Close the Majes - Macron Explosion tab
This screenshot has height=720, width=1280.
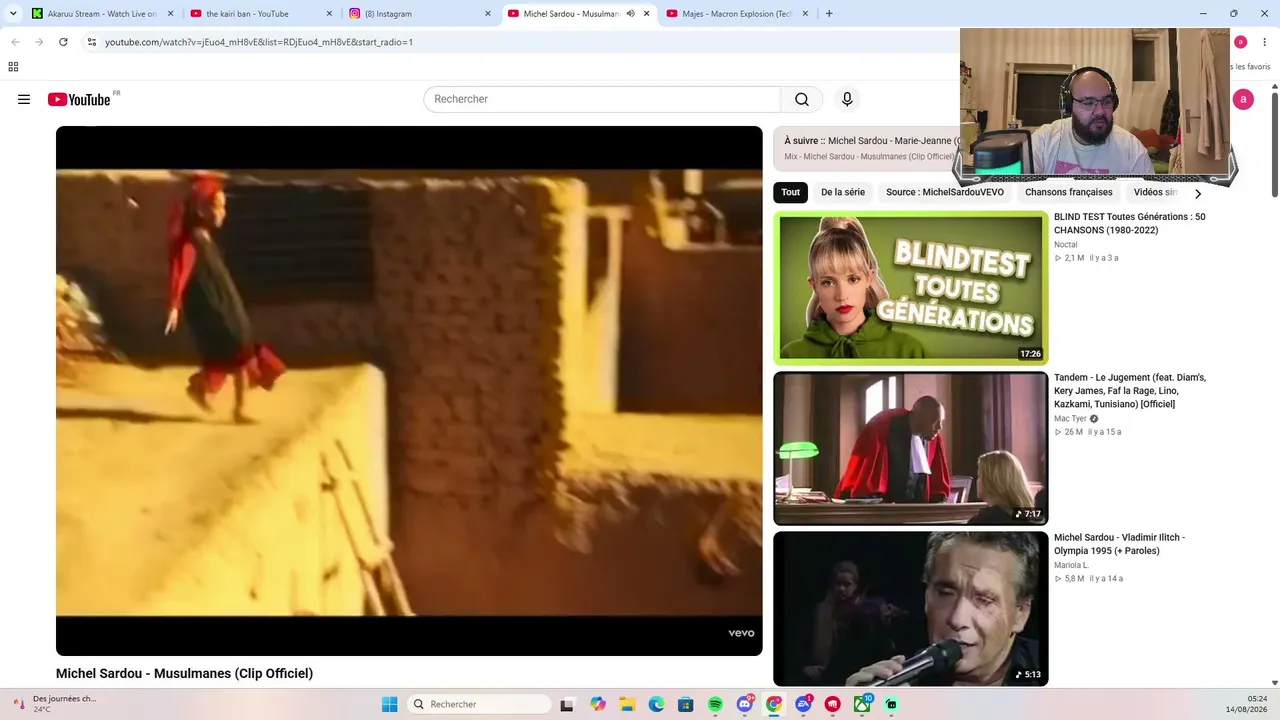[x=807, y=14]
